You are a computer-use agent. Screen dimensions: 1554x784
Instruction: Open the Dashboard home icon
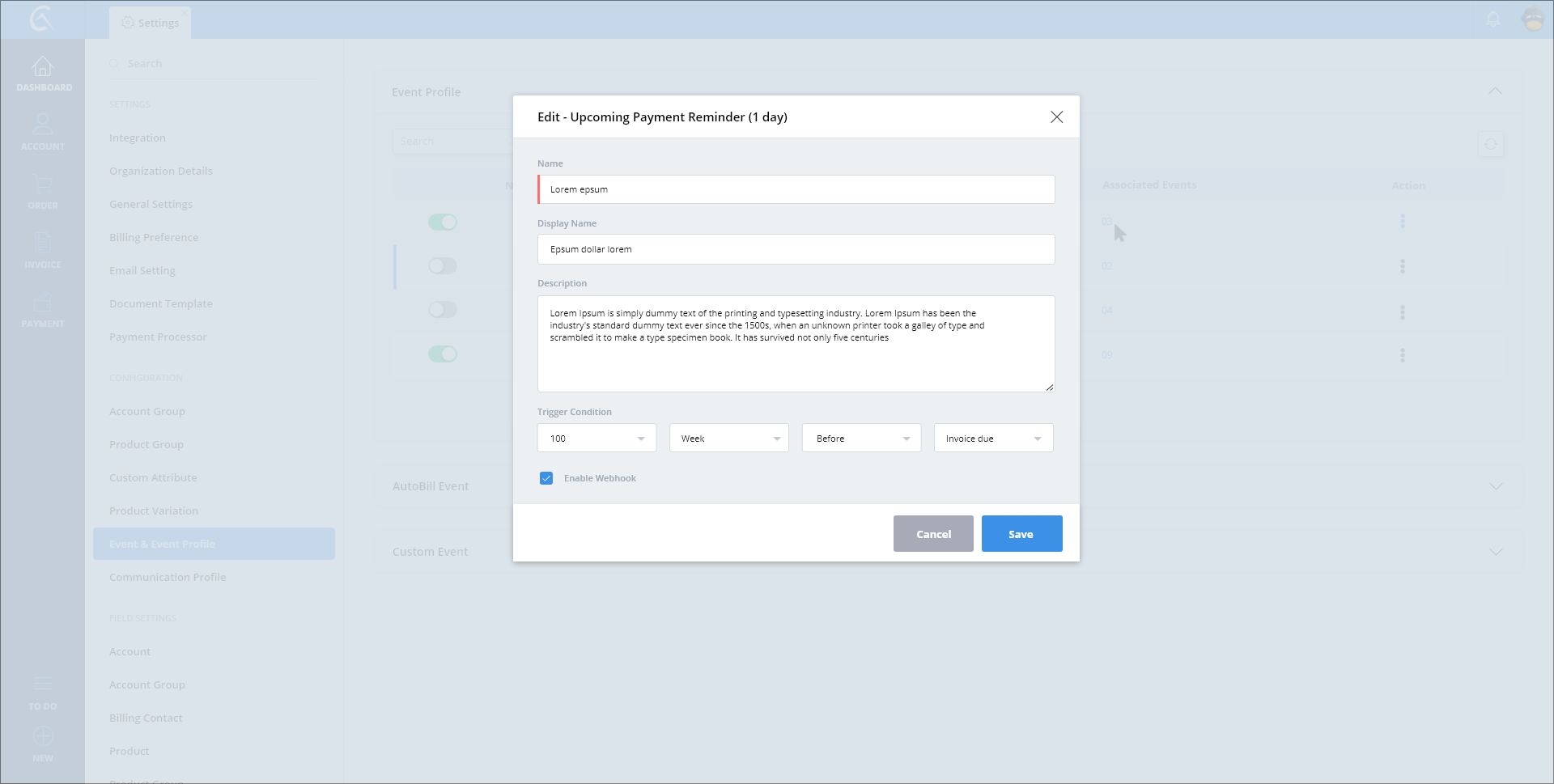pos(43,67)
